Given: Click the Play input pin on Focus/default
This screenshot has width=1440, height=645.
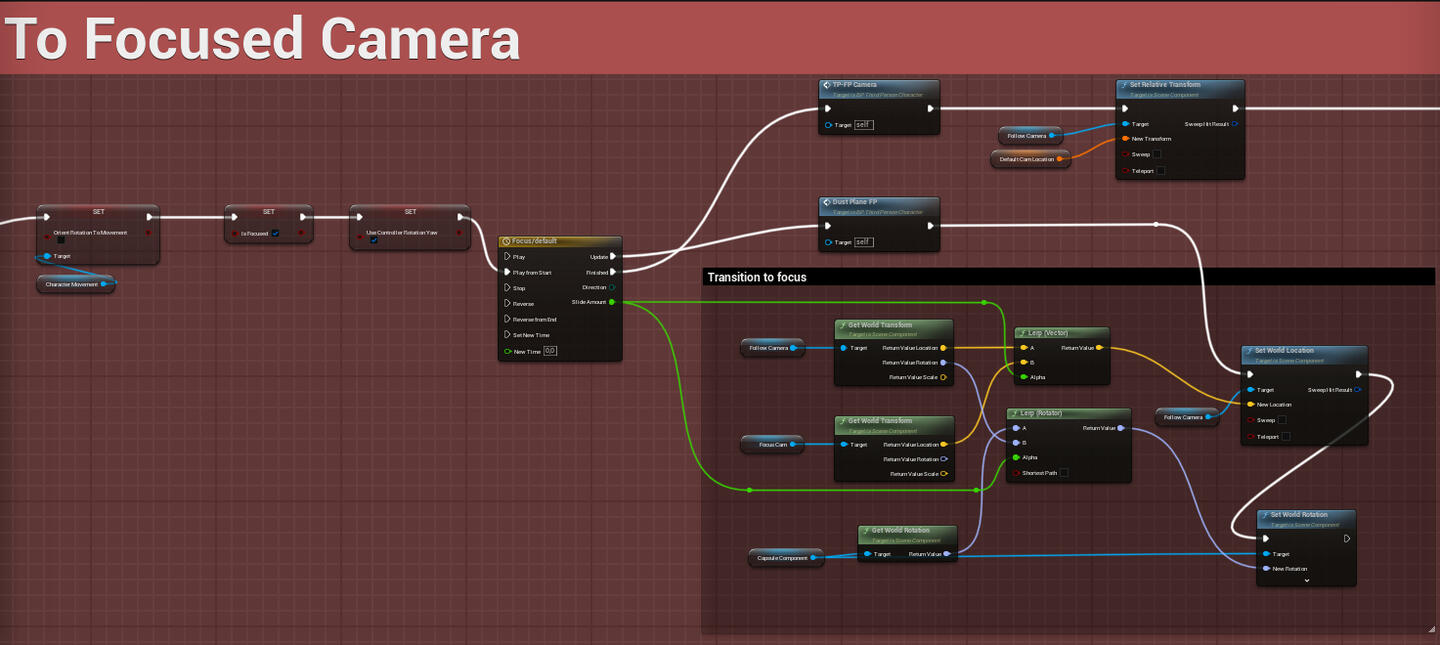Looking at the screenshot, I should [507, 257].
